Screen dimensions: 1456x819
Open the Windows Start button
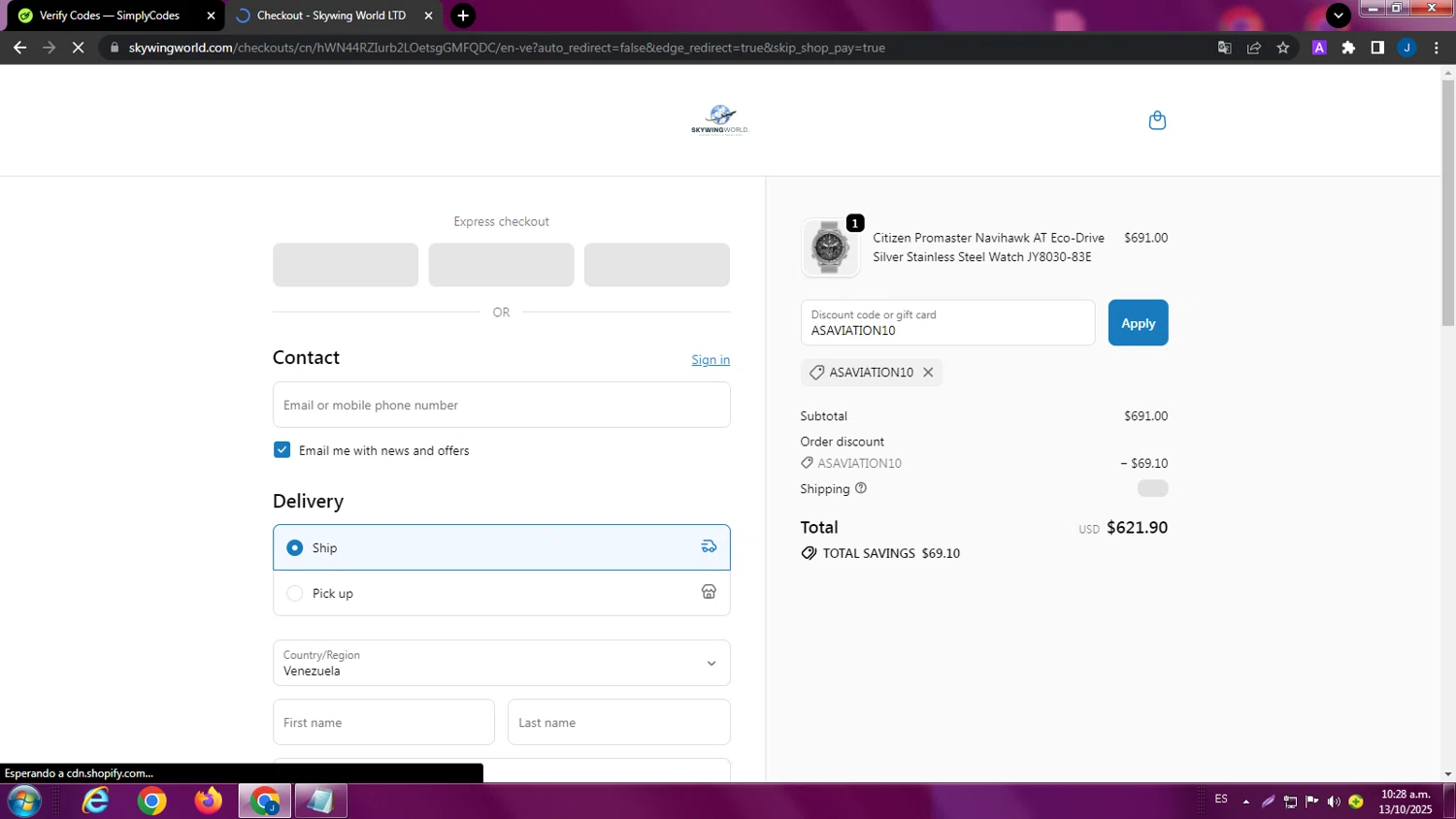point(24,802)
